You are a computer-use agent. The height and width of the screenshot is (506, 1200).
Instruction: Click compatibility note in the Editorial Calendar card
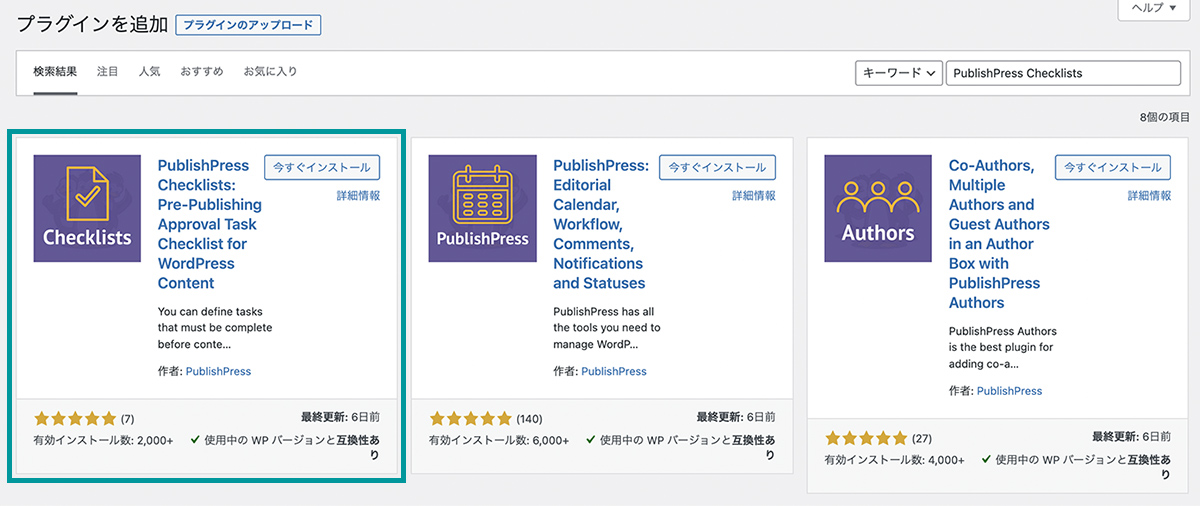681,447
